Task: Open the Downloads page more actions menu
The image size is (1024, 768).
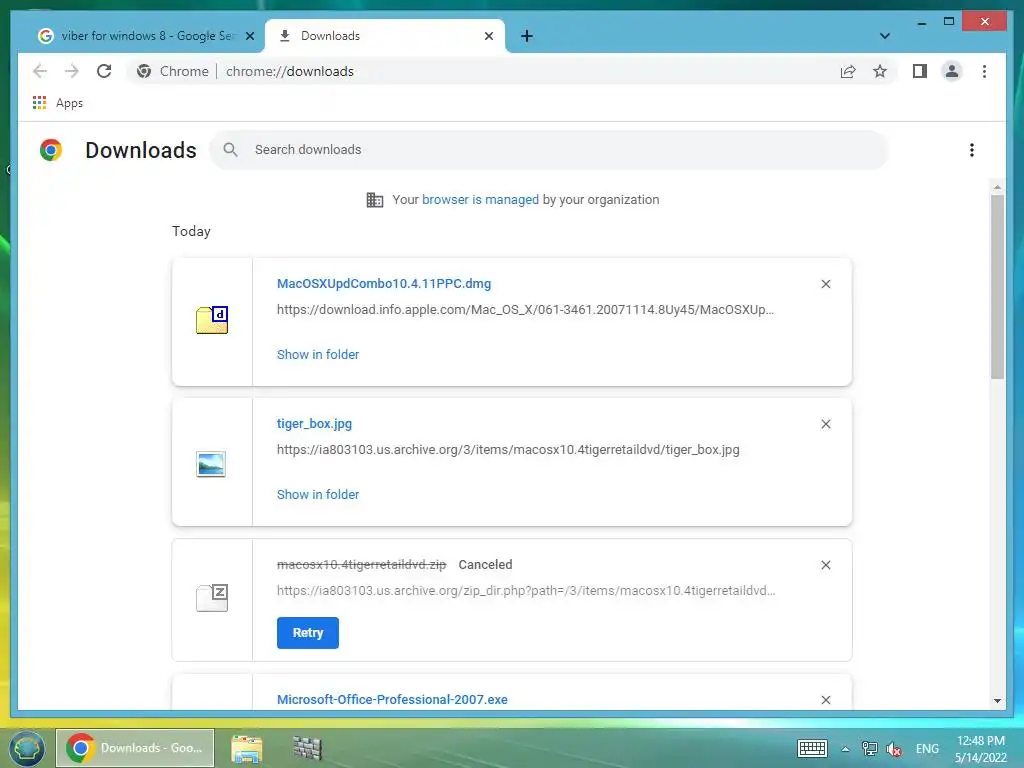Action: click(x=972, y=150)
